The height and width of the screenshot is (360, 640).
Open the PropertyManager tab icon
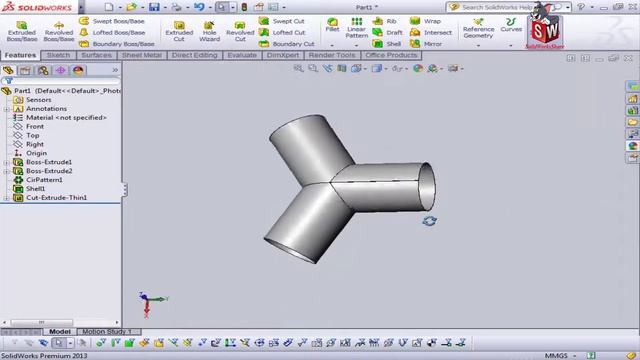tap(25, 70)
